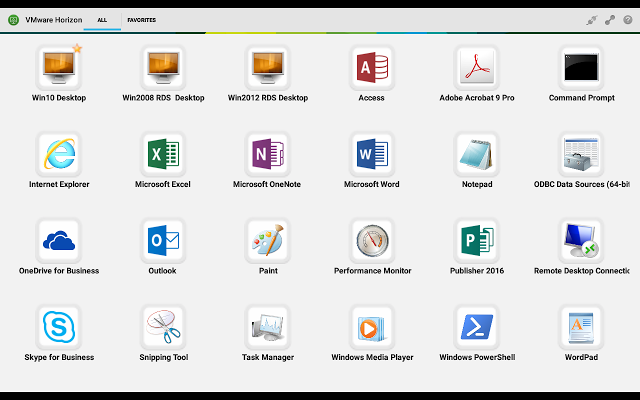Screen dimensions: 640x400
Task: Launch OneDrive for Business icon
Action: tap(59, 240)
